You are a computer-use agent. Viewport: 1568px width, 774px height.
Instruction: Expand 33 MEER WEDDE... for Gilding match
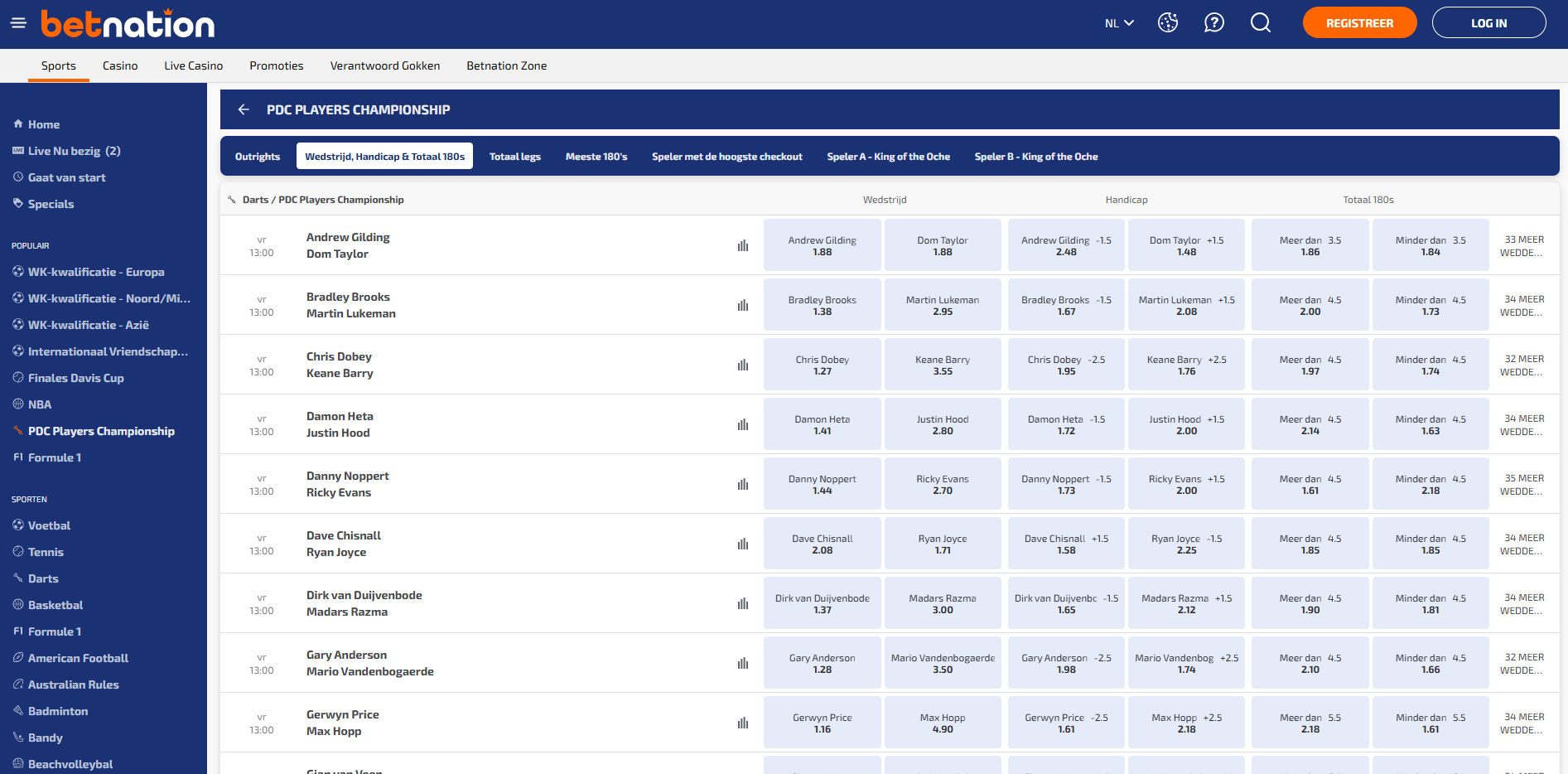[1524, 245]
